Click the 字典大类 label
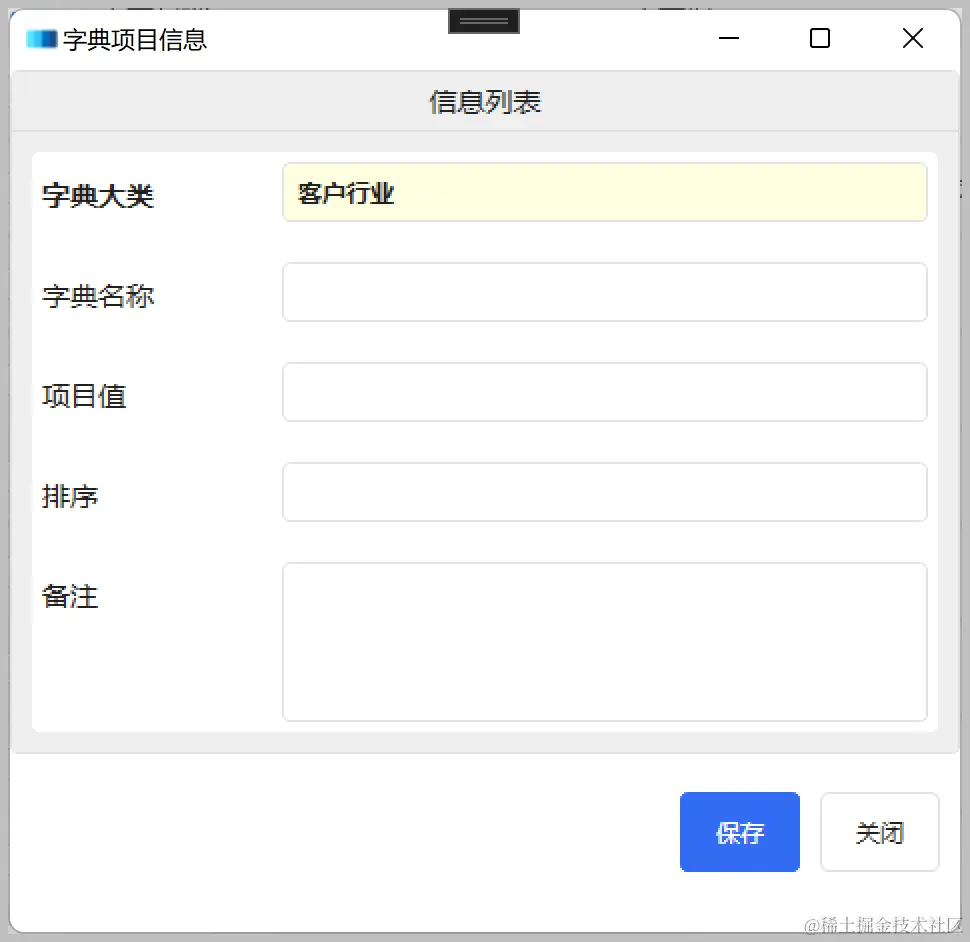 tap(98, 196)
